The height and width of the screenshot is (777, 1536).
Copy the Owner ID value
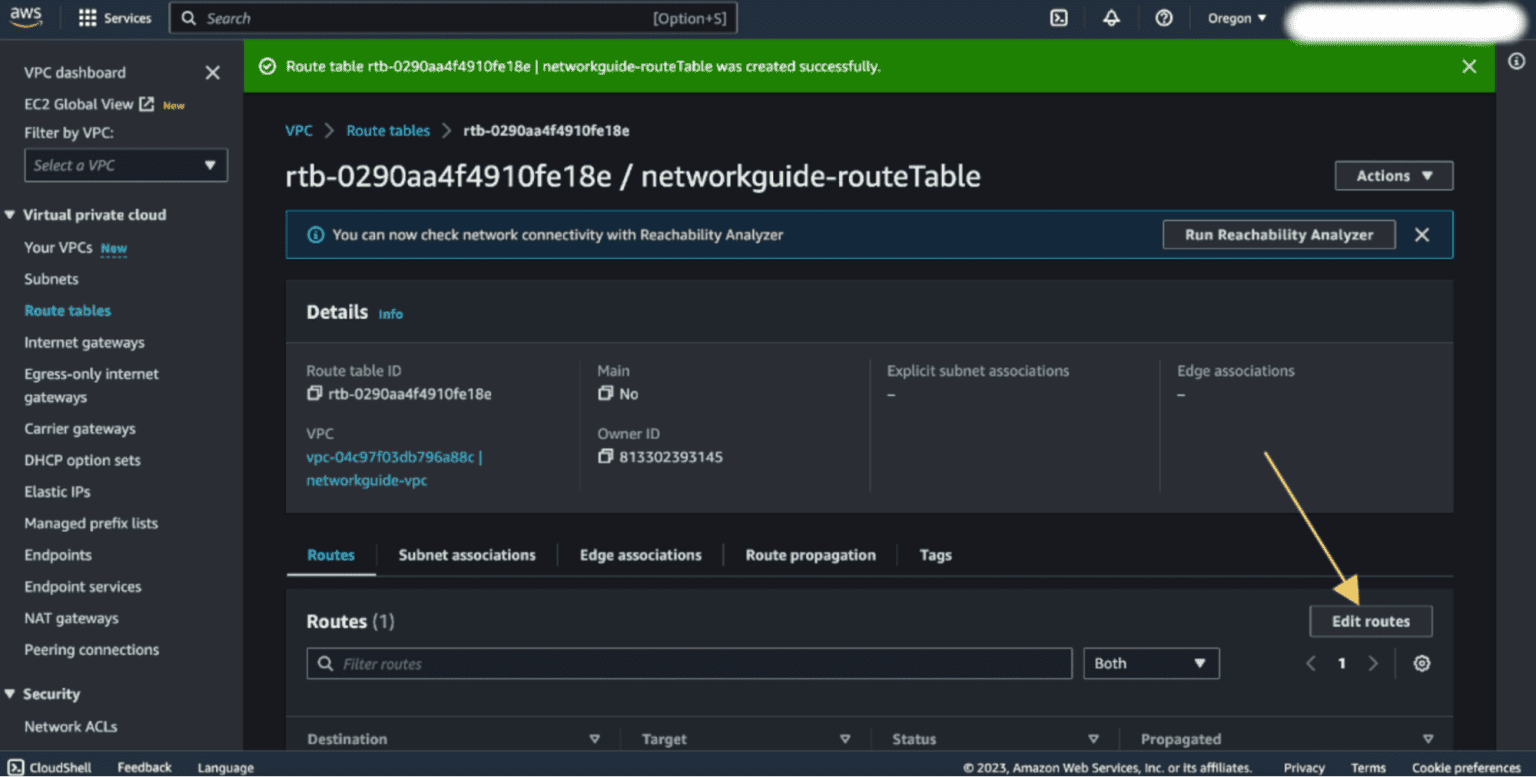605,457
